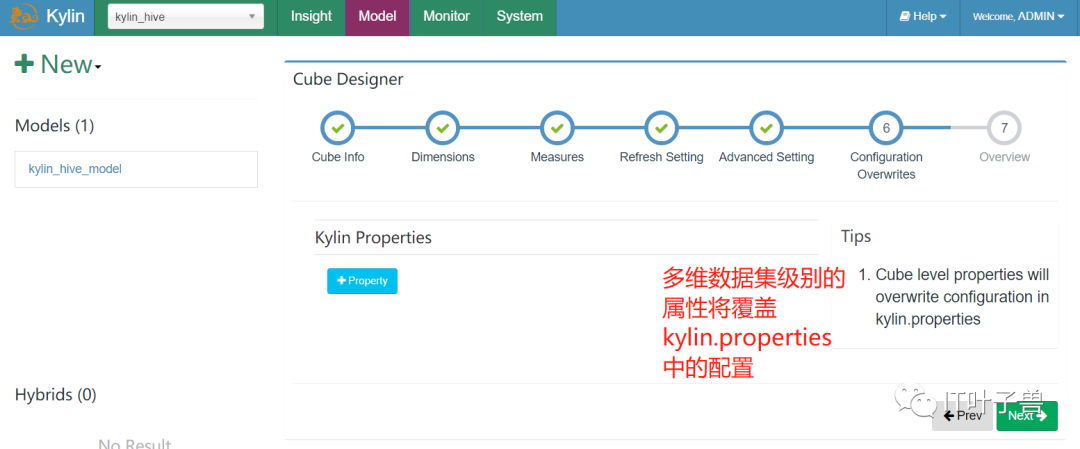Screen dimensions: 1080x449
Task: Click the Configuration Overwrites step label
Action: (x=886, y=166)
